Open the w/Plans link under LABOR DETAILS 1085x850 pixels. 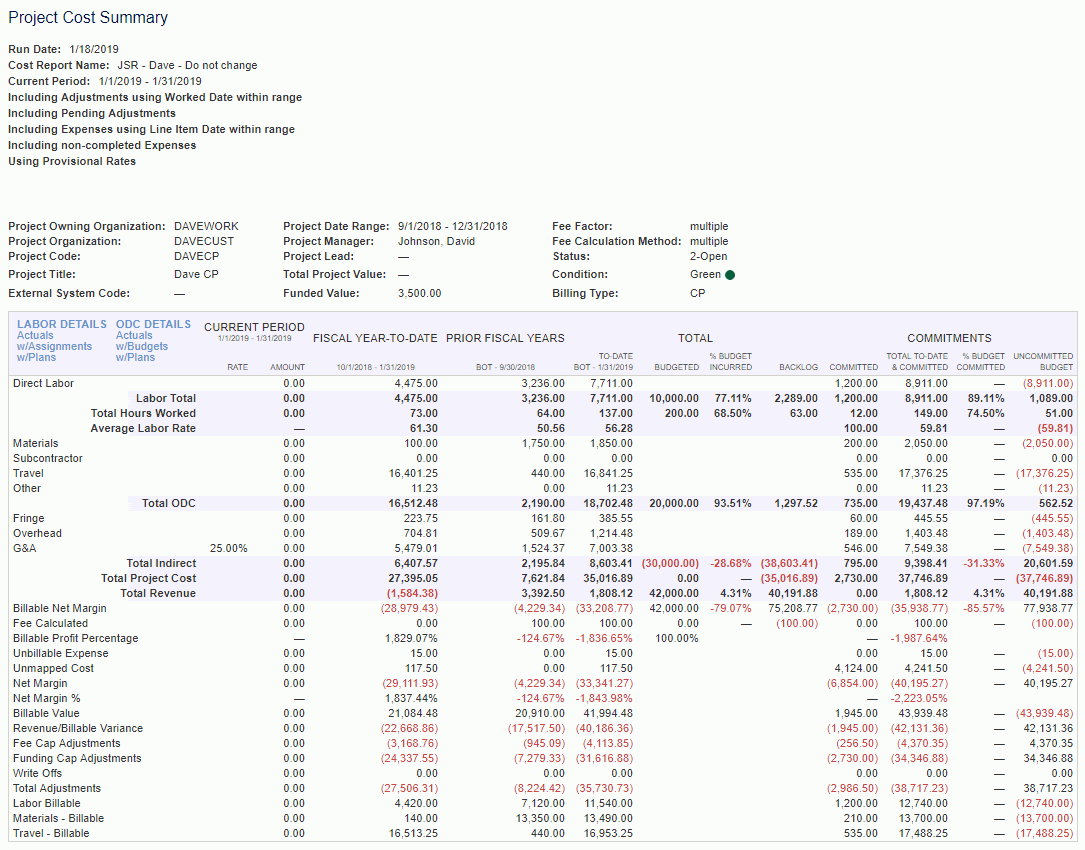point(34,357)
